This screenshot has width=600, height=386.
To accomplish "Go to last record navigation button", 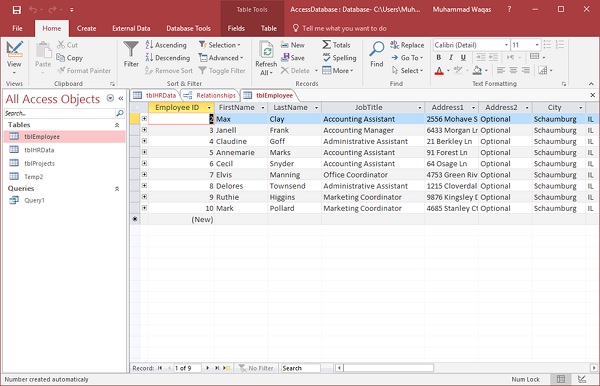I will click(x=217, y=368).
